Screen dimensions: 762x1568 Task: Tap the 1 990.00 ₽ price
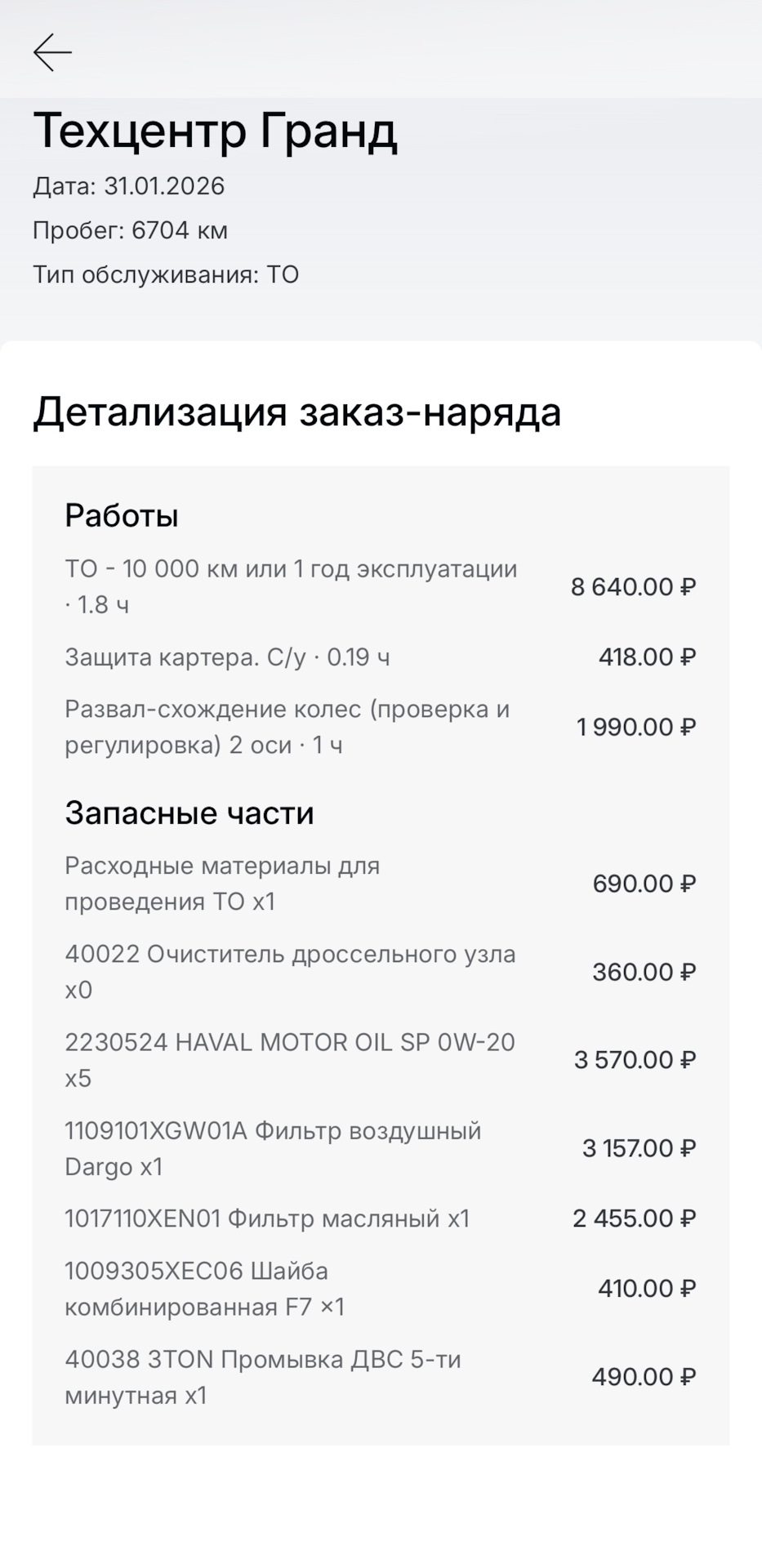coord(635,727)
